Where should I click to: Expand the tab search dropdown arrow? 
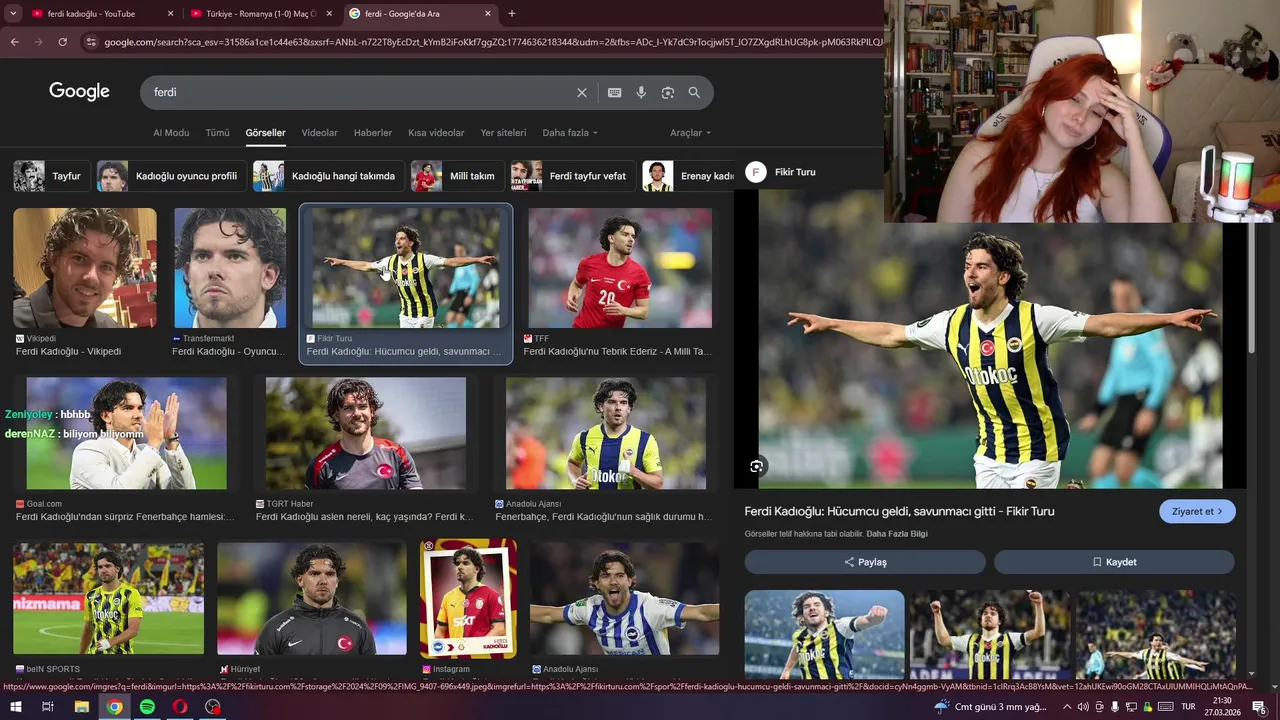click(13, 14)
